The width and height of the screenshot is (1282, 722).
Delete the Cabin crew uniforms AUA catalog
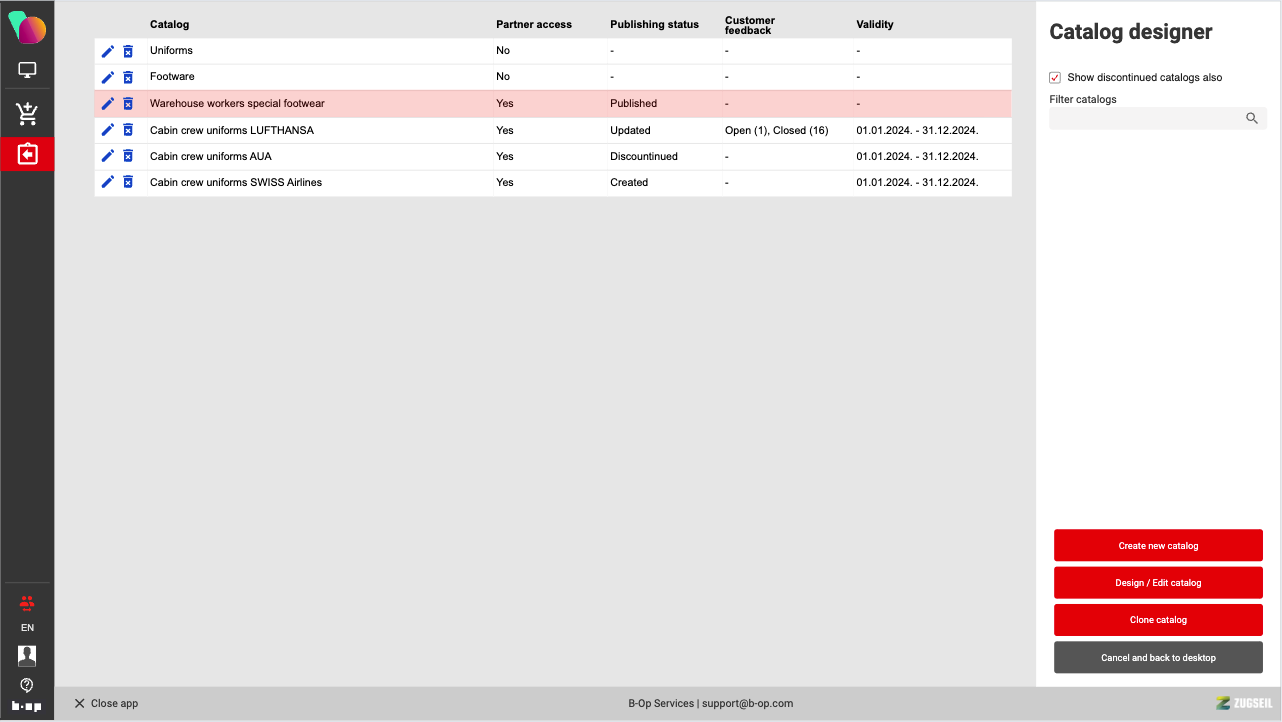click(x=128, y=156)
